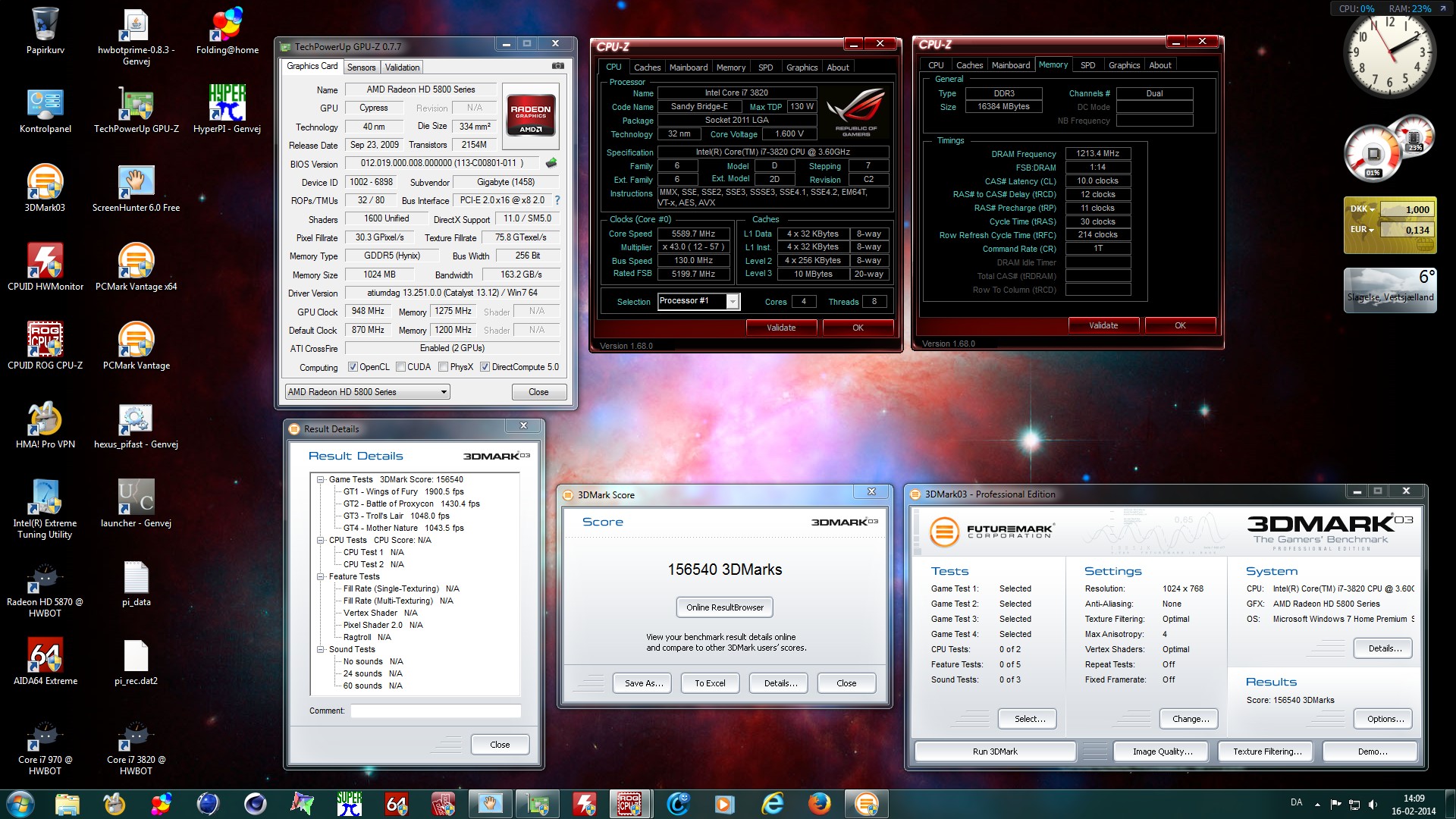Open the hwbotprime-0.8.3 Genvej shortcut
The image size is (1456, 819).
pyautogui.click(x=136, y=36)
